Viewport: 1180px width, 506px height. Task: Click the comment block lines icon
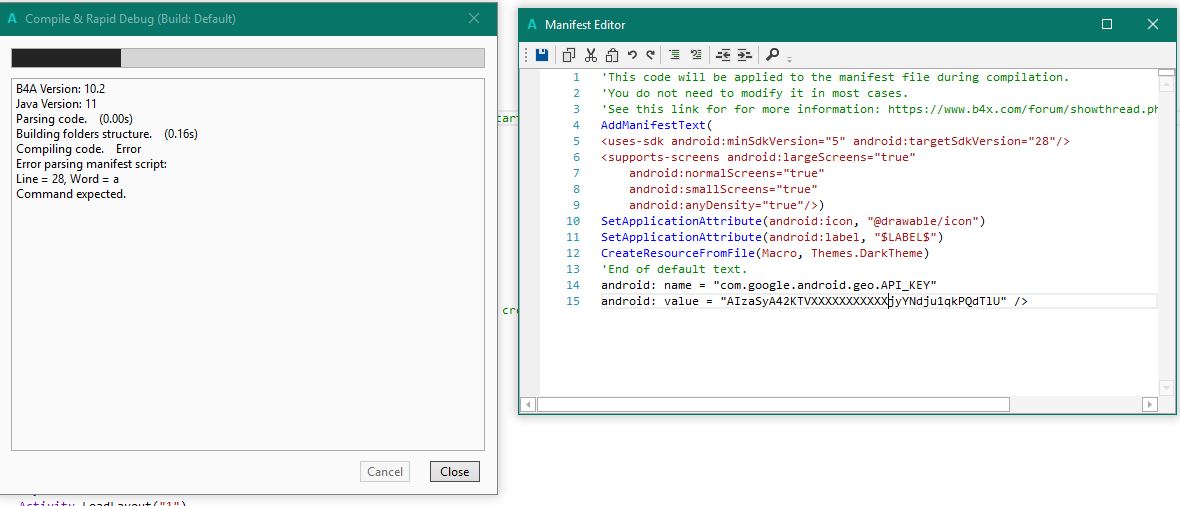tap(675, 54)
